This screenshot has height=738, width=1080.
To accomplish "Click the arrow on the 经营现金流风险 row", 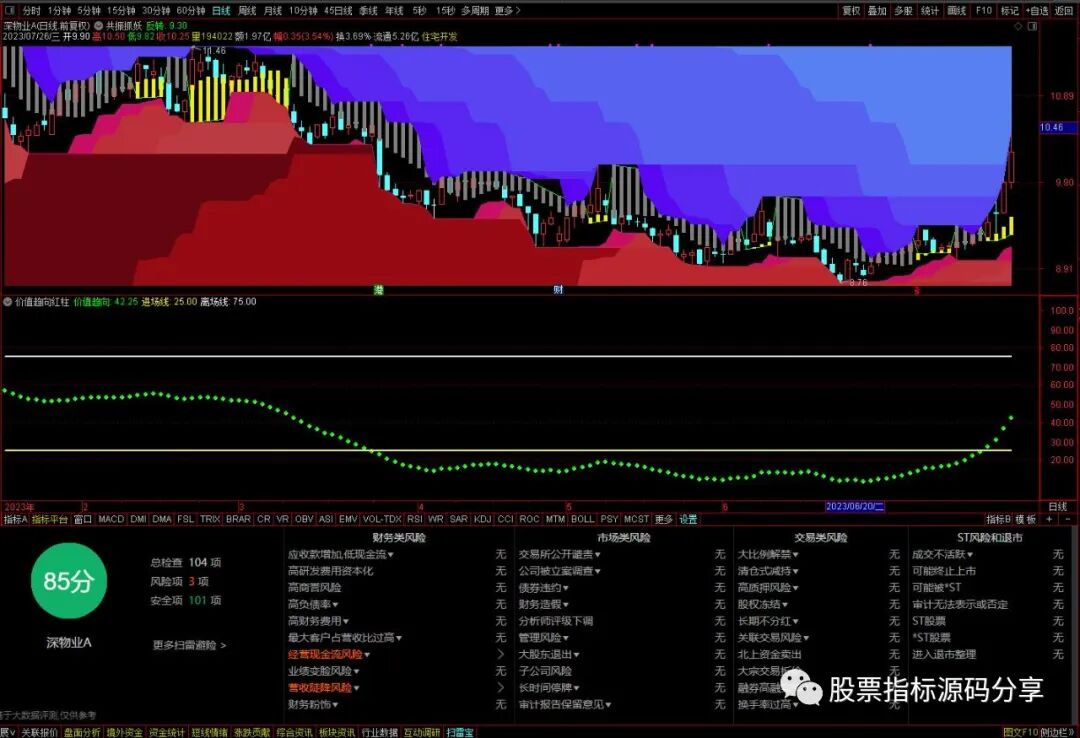I will (500, 654).
